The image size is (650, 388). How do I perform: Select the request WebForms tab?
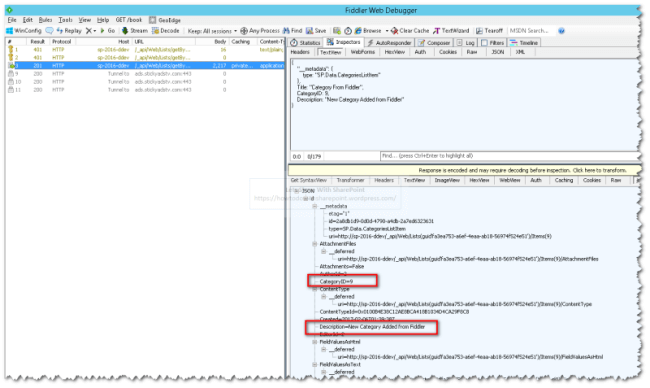click(363, 52)
